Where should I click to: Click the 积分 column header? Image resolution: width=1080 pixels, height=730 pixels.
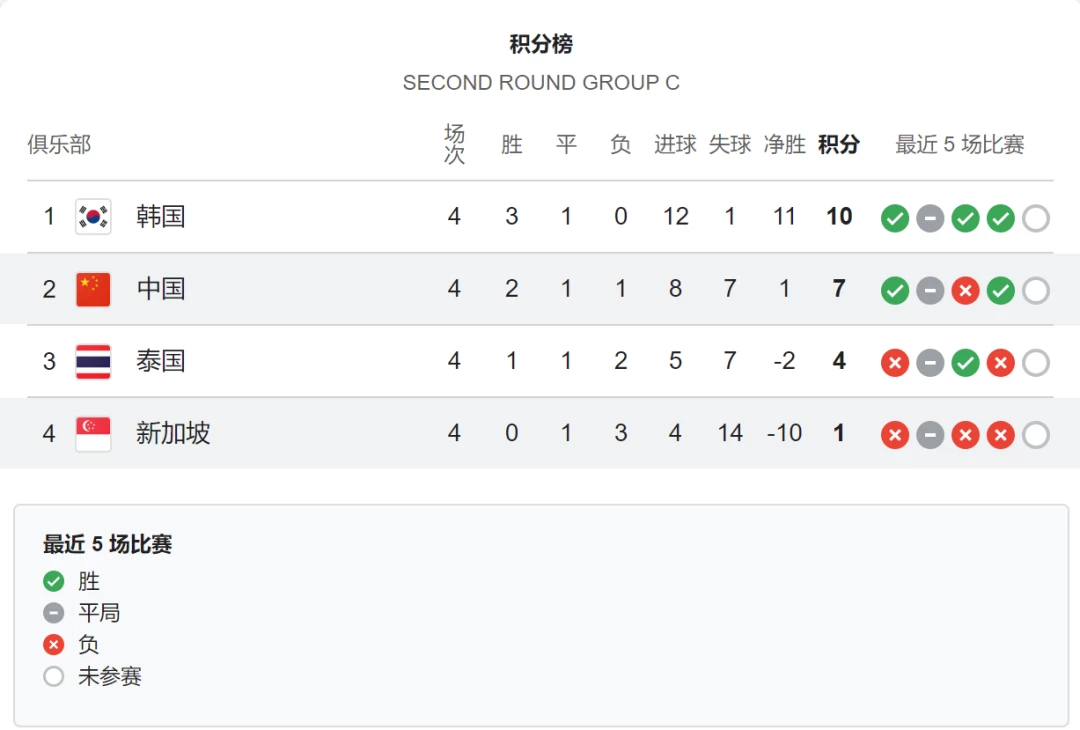point(839,145)
